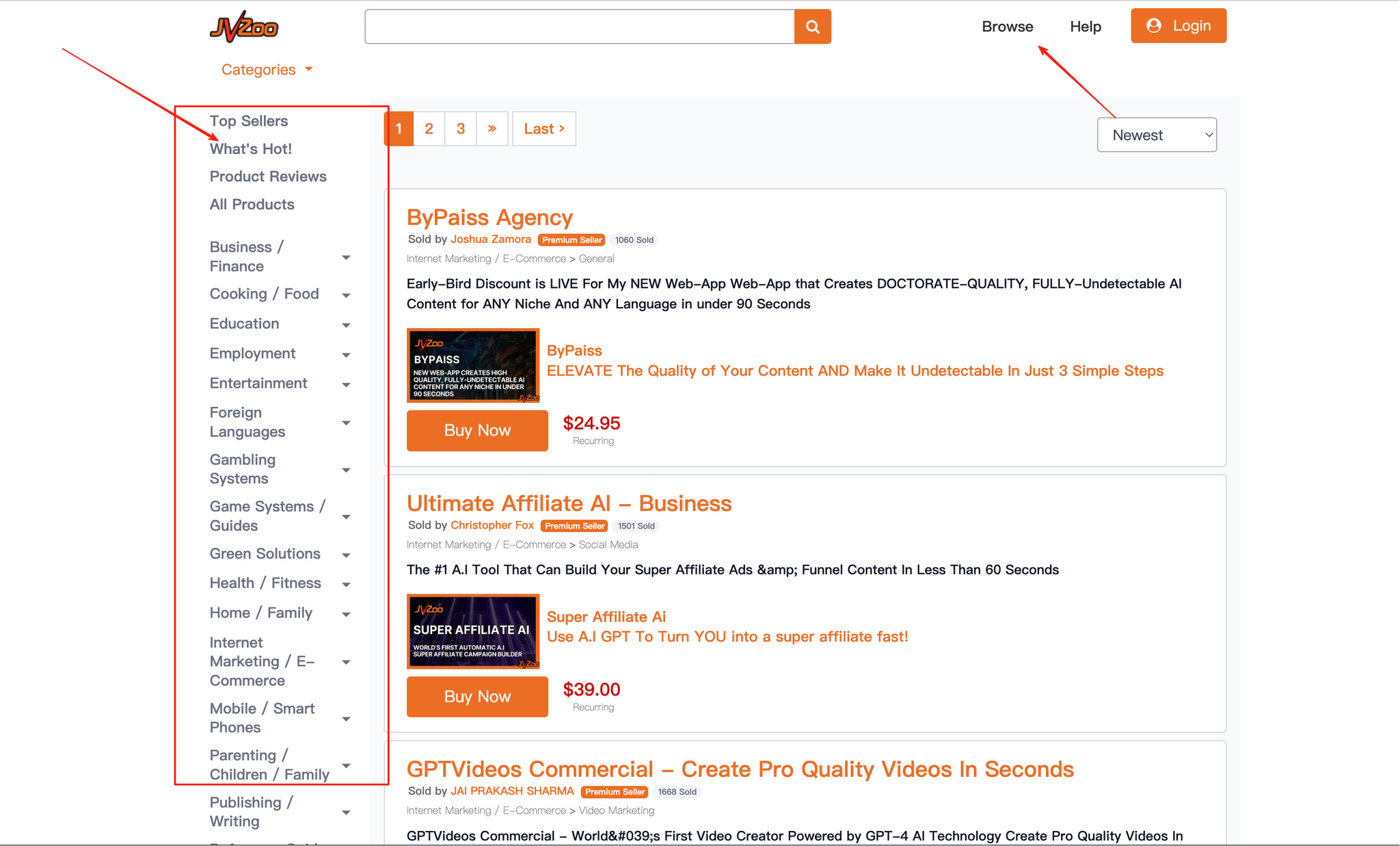Viewport: 1400px width, 846px height.
Task: Expand Health / Fitness category arrow
Action: click(x=346, y=584)
